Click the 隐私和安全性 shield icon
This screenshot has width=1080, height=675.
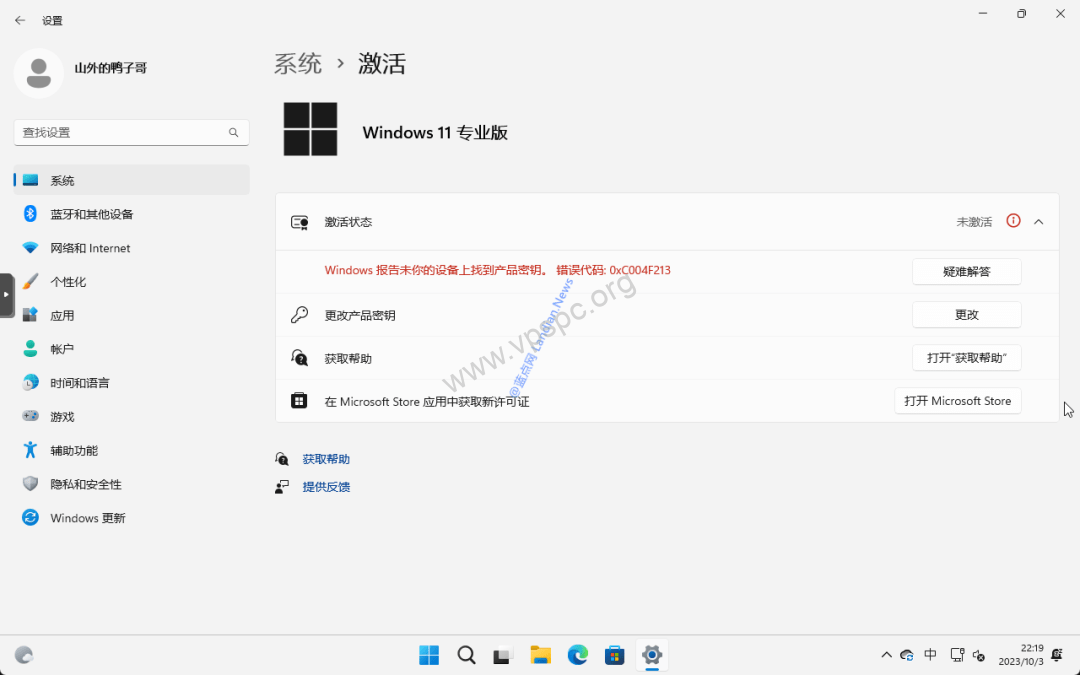(30, 484)
